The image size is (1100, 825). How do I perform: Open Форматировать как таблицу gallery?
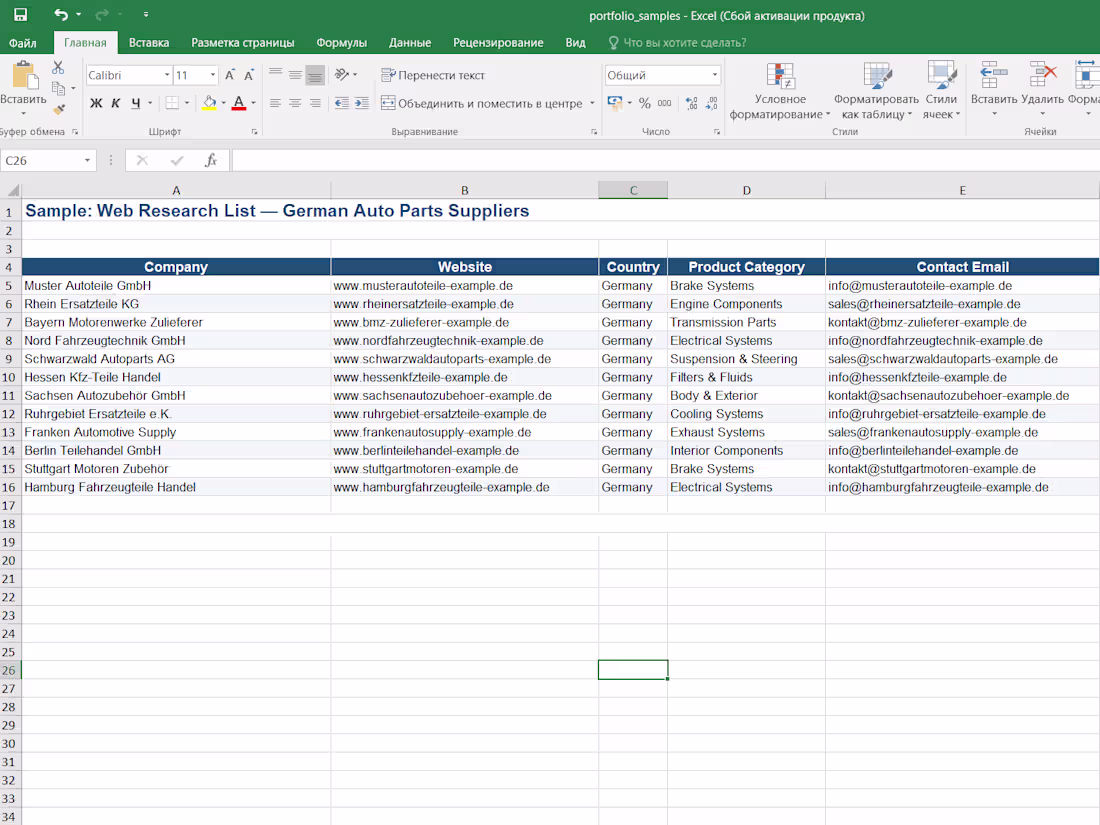point(876,91)
